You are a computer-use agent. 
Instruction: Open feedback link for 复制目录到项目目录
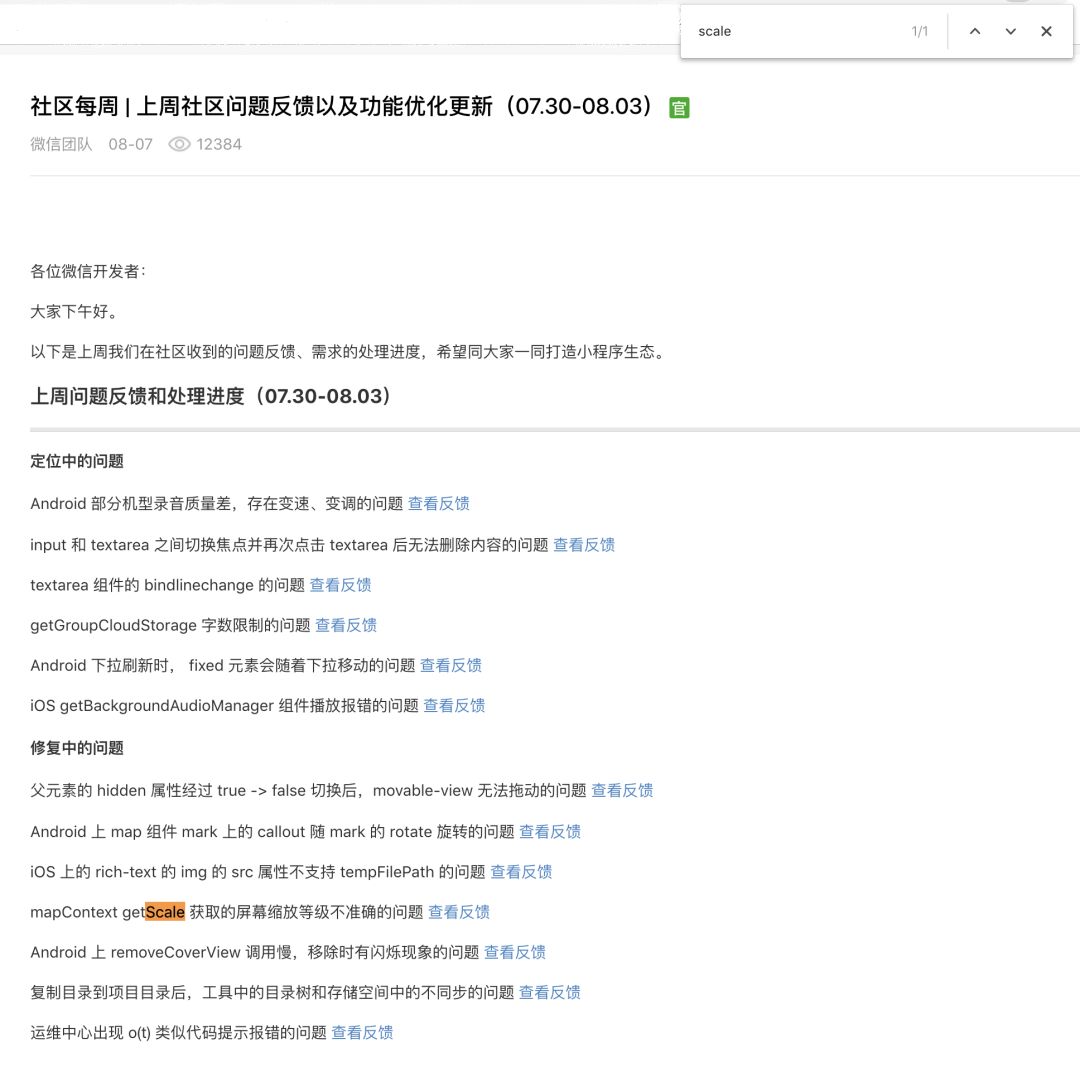coord(550,992)
